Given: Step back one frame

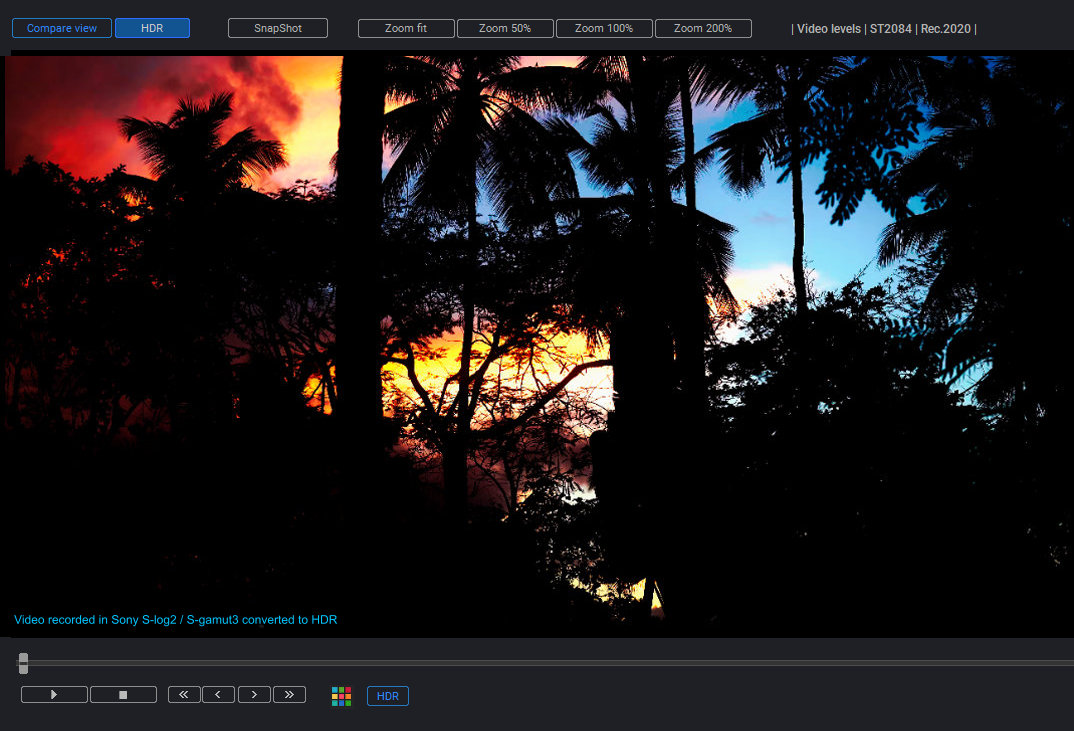Looking at the screenshot, I should click(218, 695).
